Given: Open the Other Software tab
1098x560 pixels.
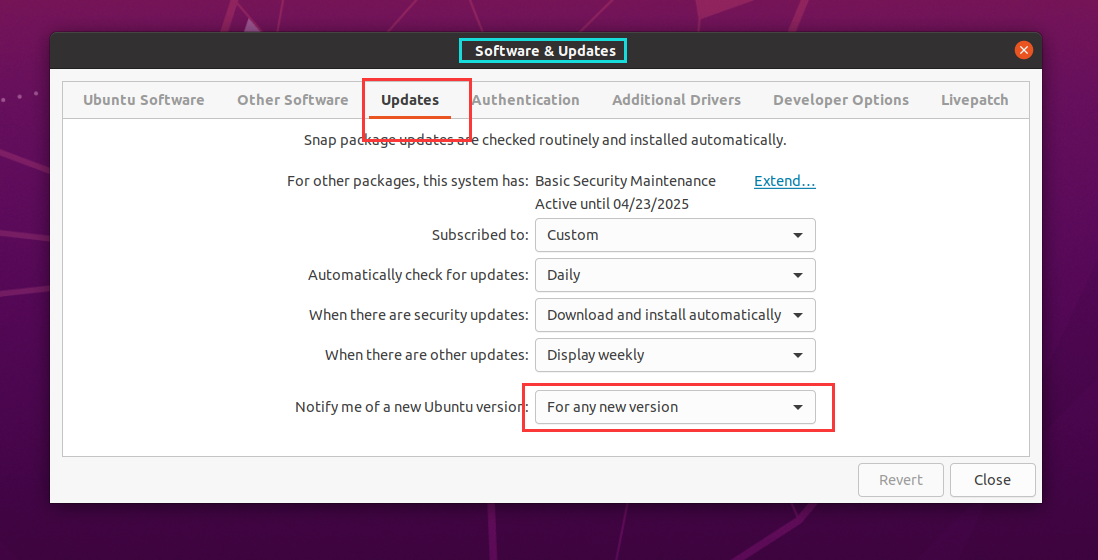Looking at the screenshot, I should coord(292,100).
